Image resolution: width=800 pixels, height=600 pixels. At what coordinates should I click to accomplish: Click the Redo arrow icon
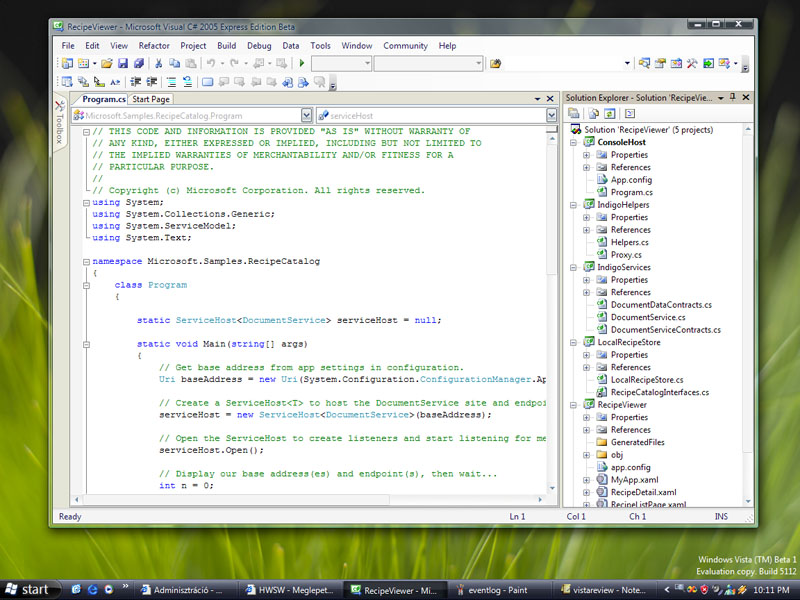tap(234, 63)
